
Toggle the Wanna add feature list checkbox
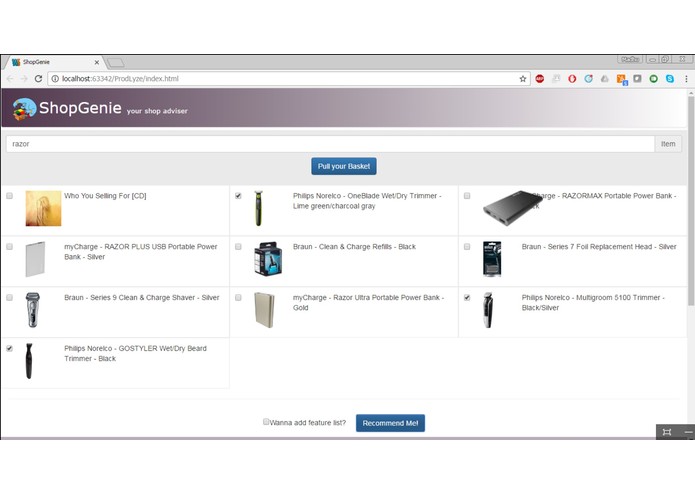[266, 422]
